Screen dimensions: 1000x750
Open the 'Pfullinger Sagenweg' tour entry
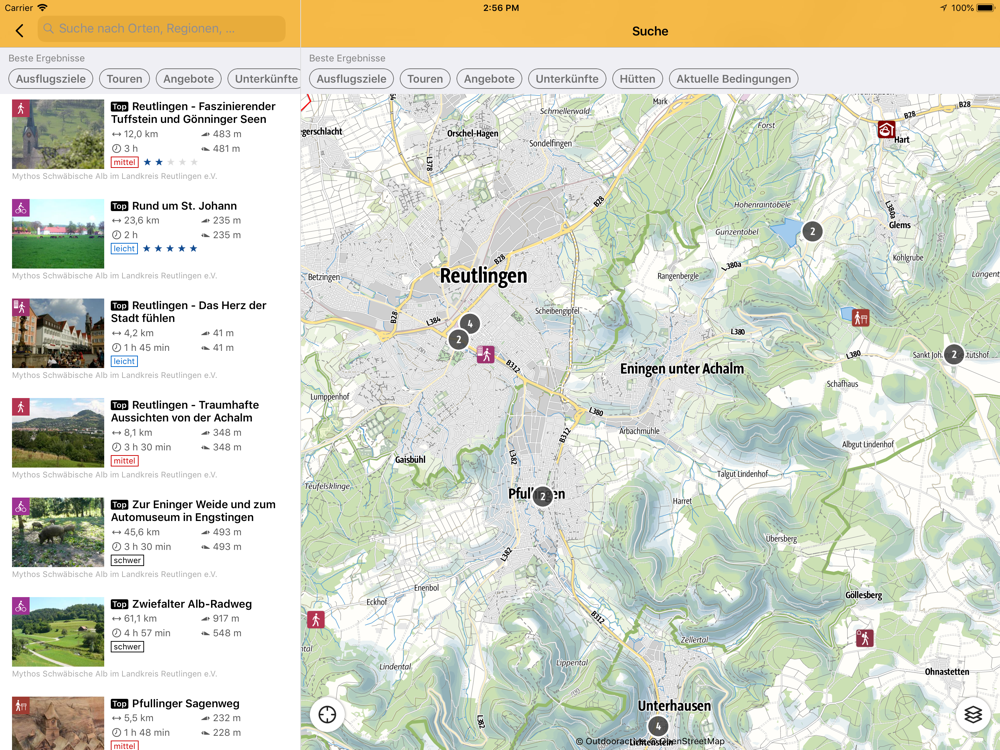pyautogui.click(x=151, y=724)
